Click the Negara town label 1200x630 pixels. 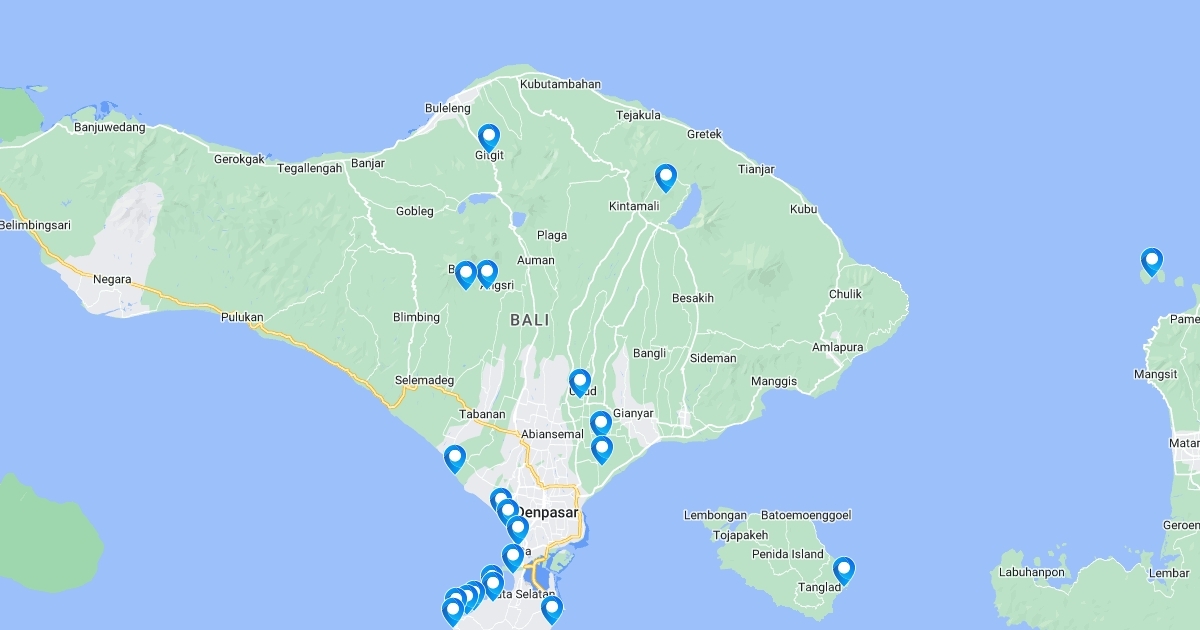[112, 279]
